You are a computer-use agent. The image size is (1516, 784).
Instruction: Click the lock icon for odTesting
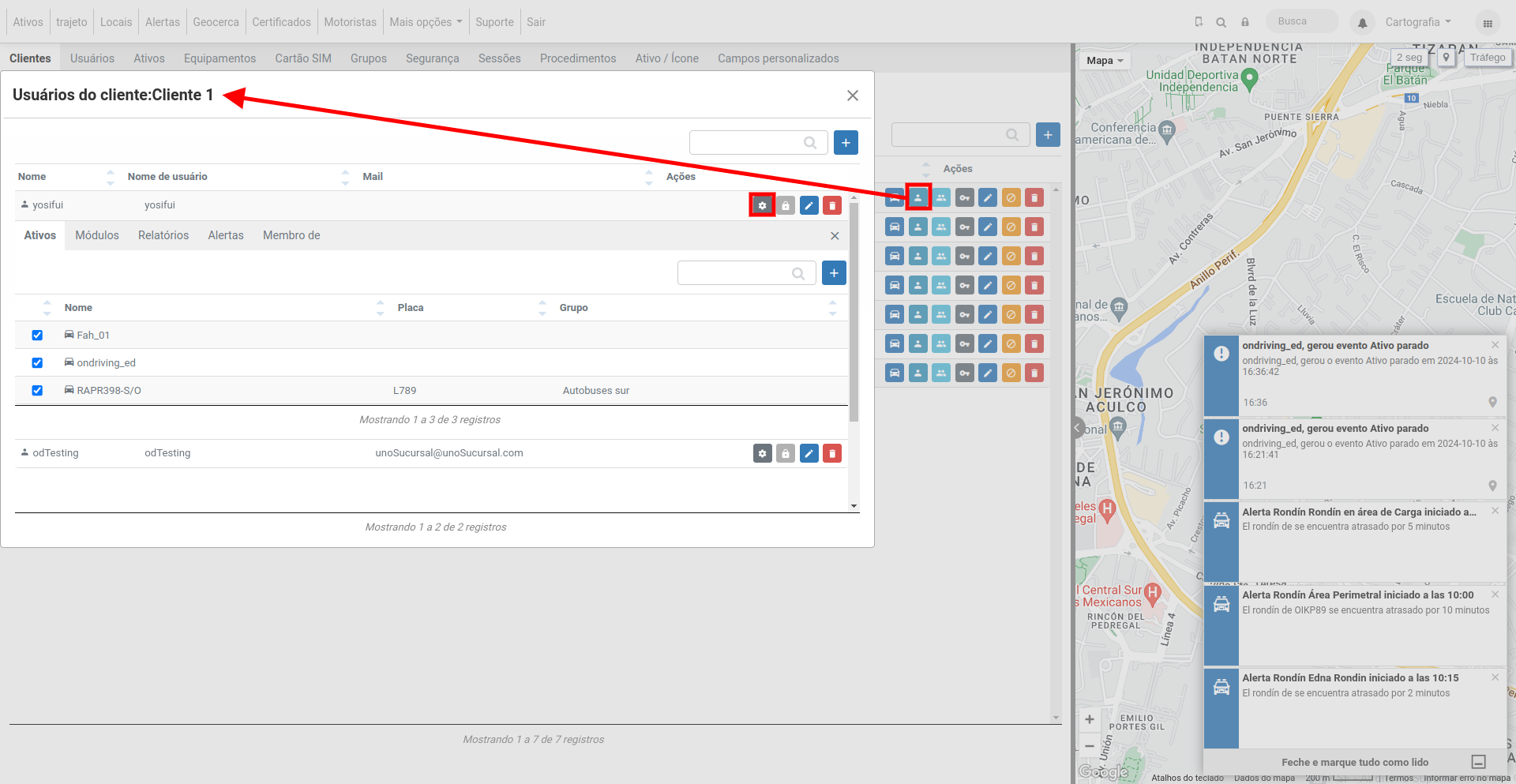coord(786,453)
